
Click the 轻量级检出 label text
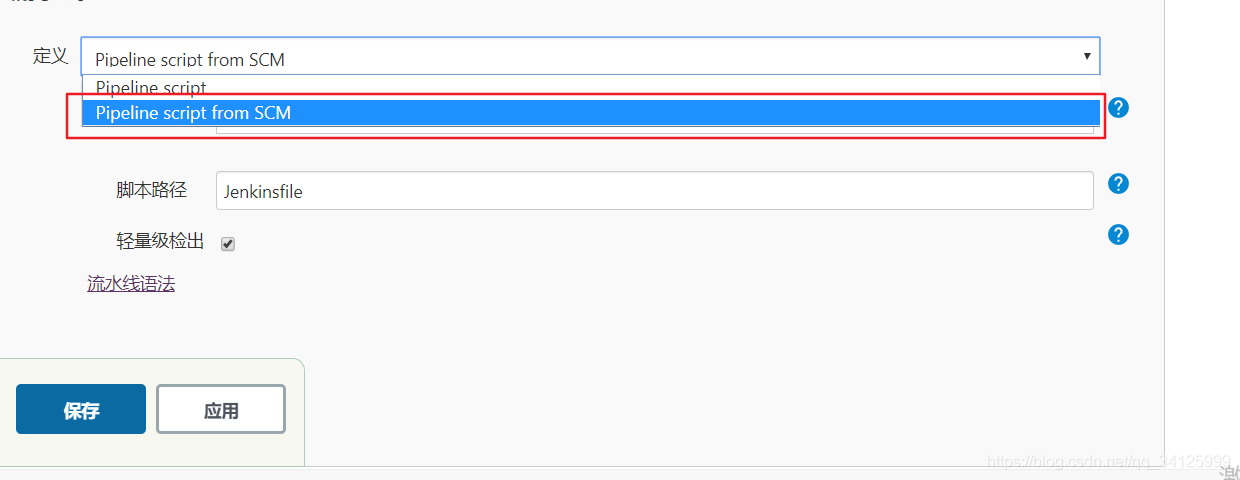tap(160, 241)
